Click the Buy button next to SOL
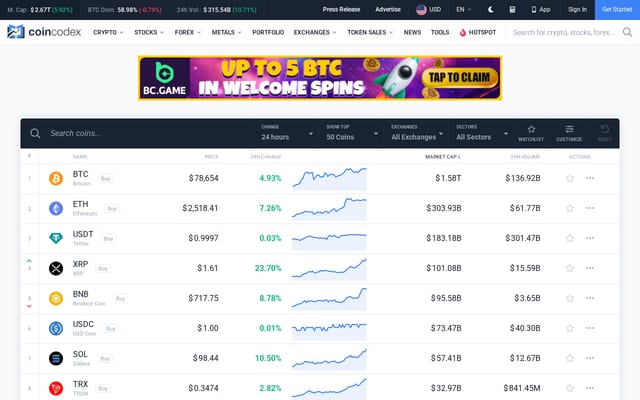 (x=105, y=358)
